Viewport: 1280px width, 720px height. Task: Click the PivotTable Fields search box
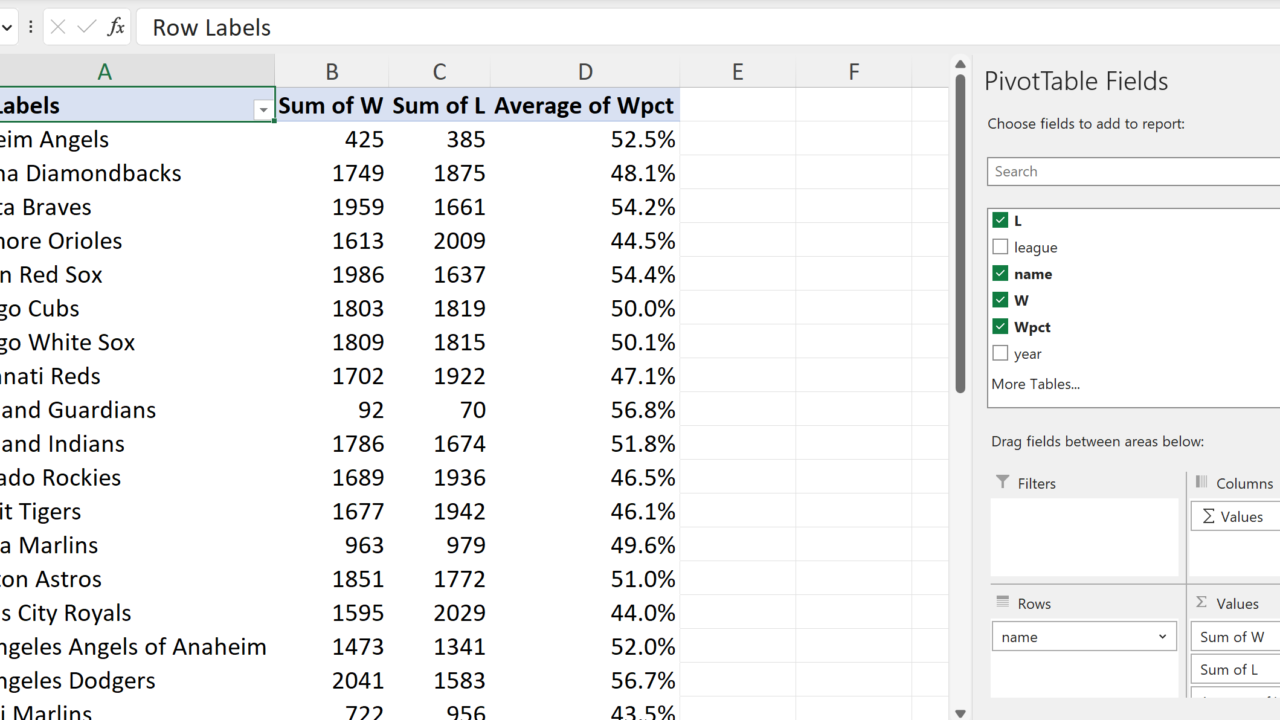click(x=1133, y=171)
